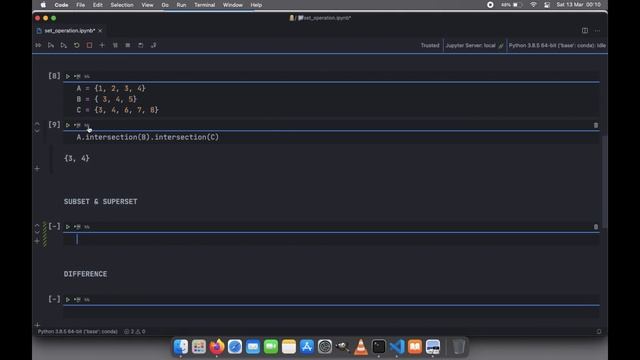Convert the SUBSET section cell to markdown
640x360 pixels.
87,227
